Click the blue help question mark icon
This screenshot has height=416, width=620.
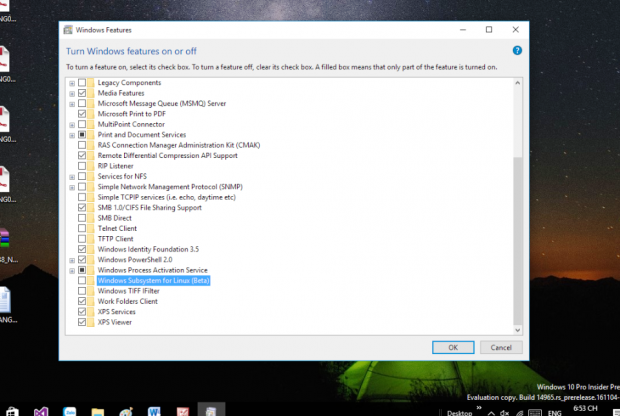pyautogui.click(x=517, y=50)
